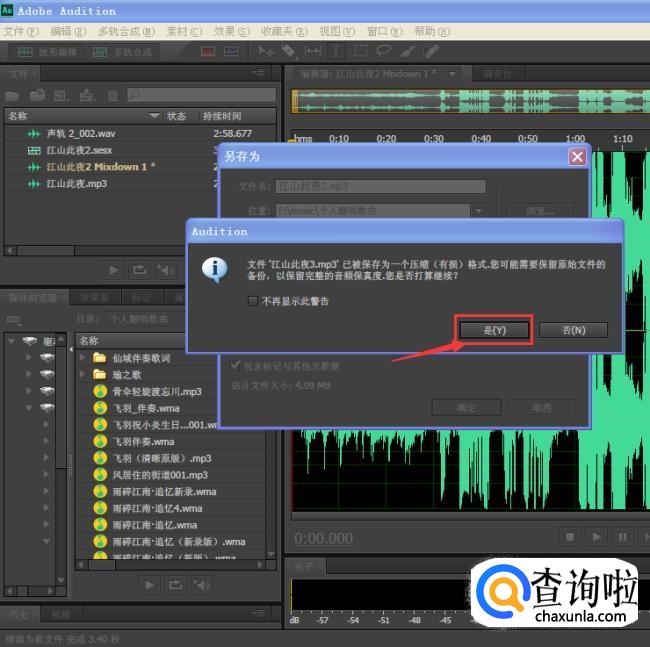Click the 是(Y) button to continue saving
The image size is (650, 647).
coord(493,330)
